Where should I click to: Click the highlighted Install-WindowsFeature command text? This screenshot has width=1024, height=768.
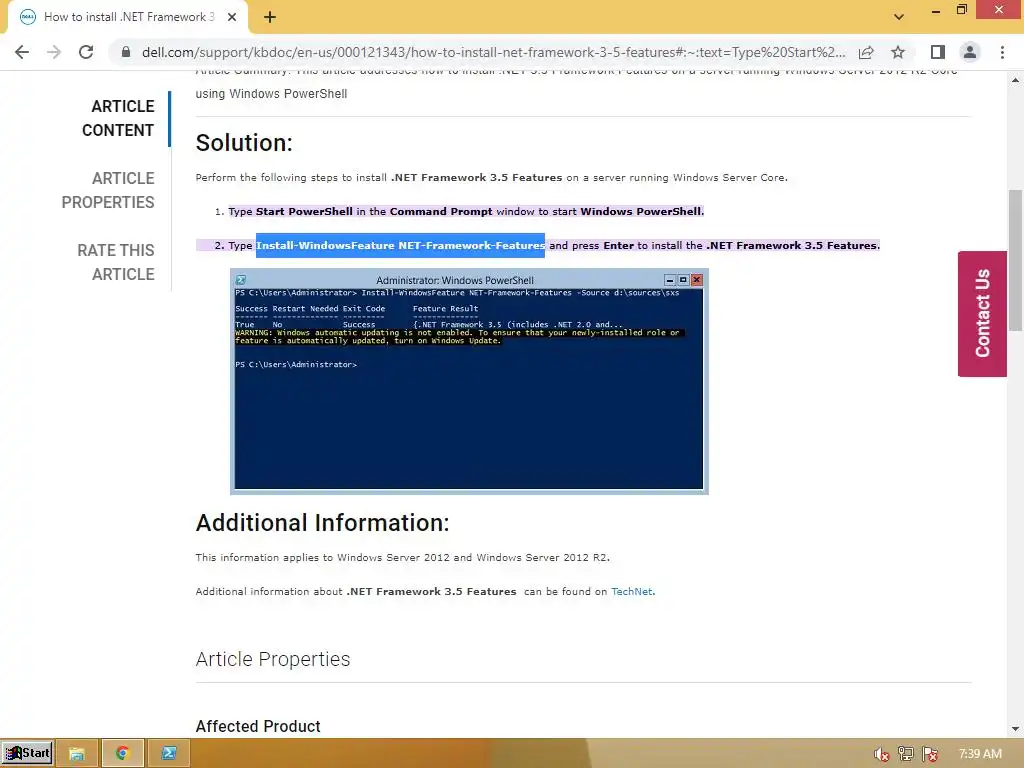coord(400,246)
